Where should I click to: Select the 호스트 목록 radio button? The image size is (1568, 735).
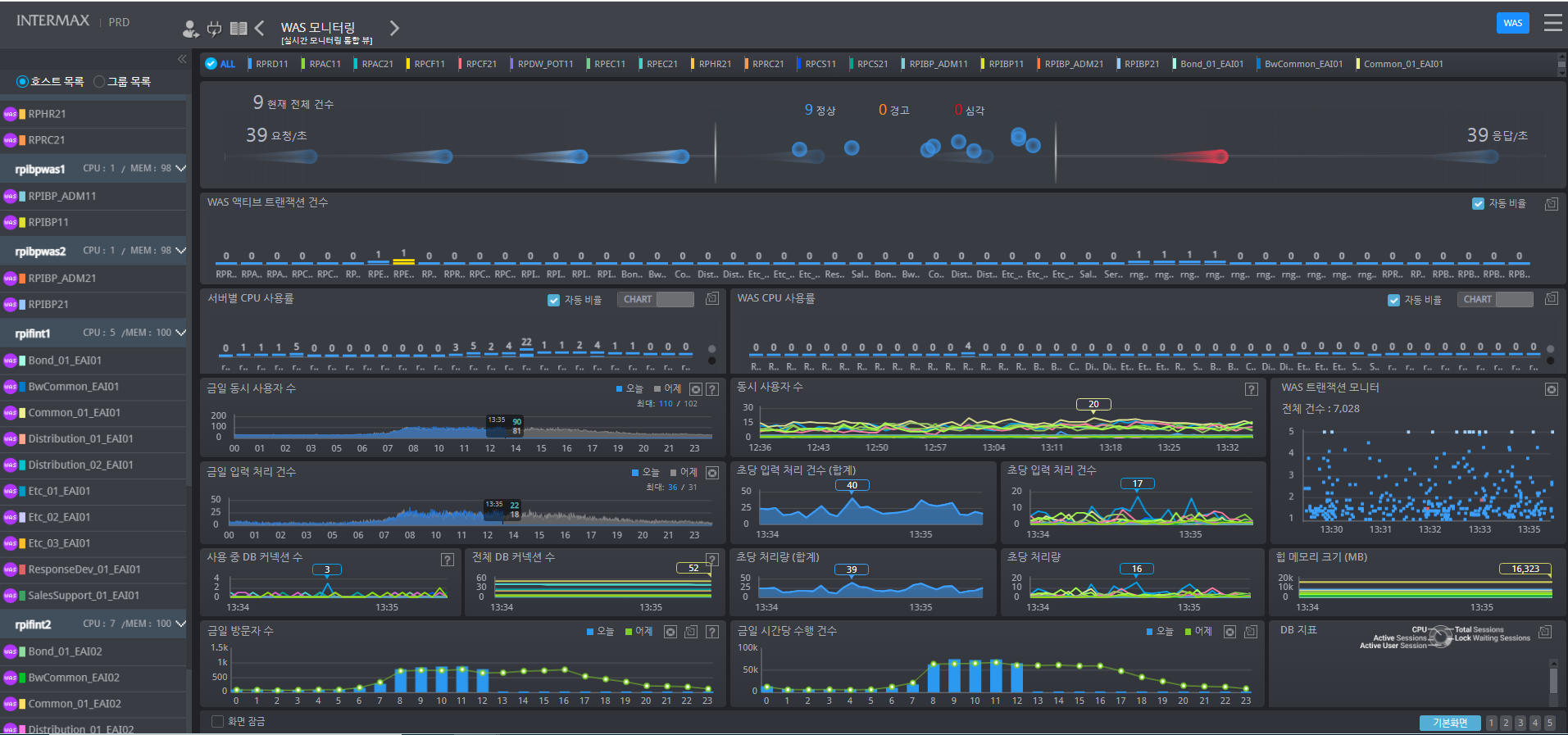click(x=23, y=82)
